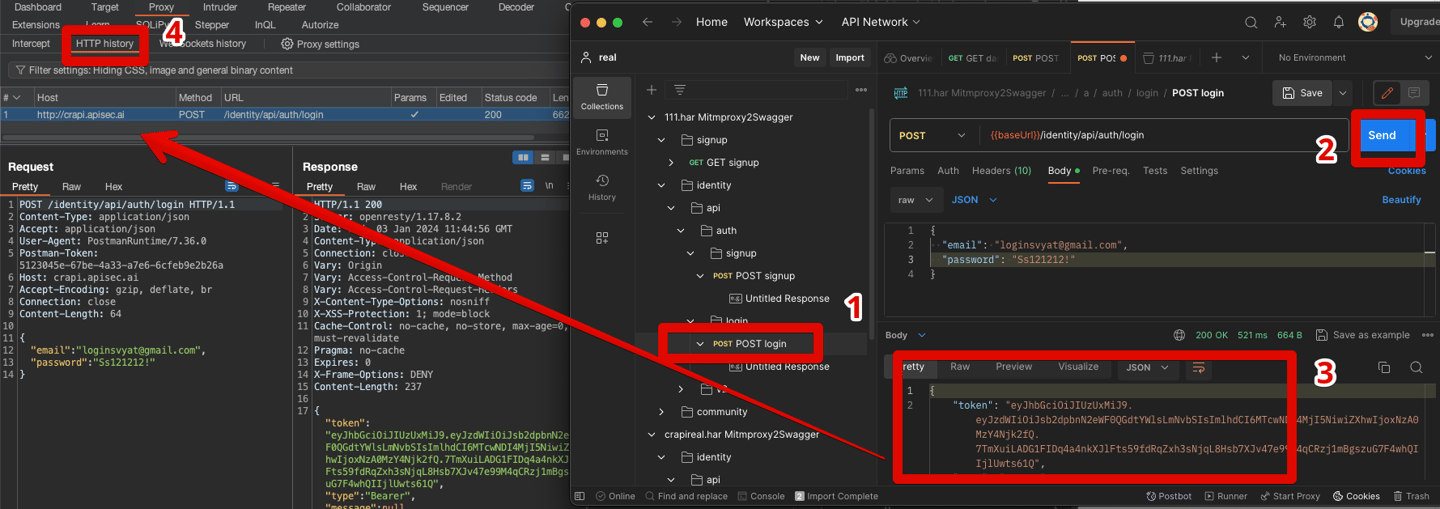Open Postman settings gear icon

[x=1309, y=22]
